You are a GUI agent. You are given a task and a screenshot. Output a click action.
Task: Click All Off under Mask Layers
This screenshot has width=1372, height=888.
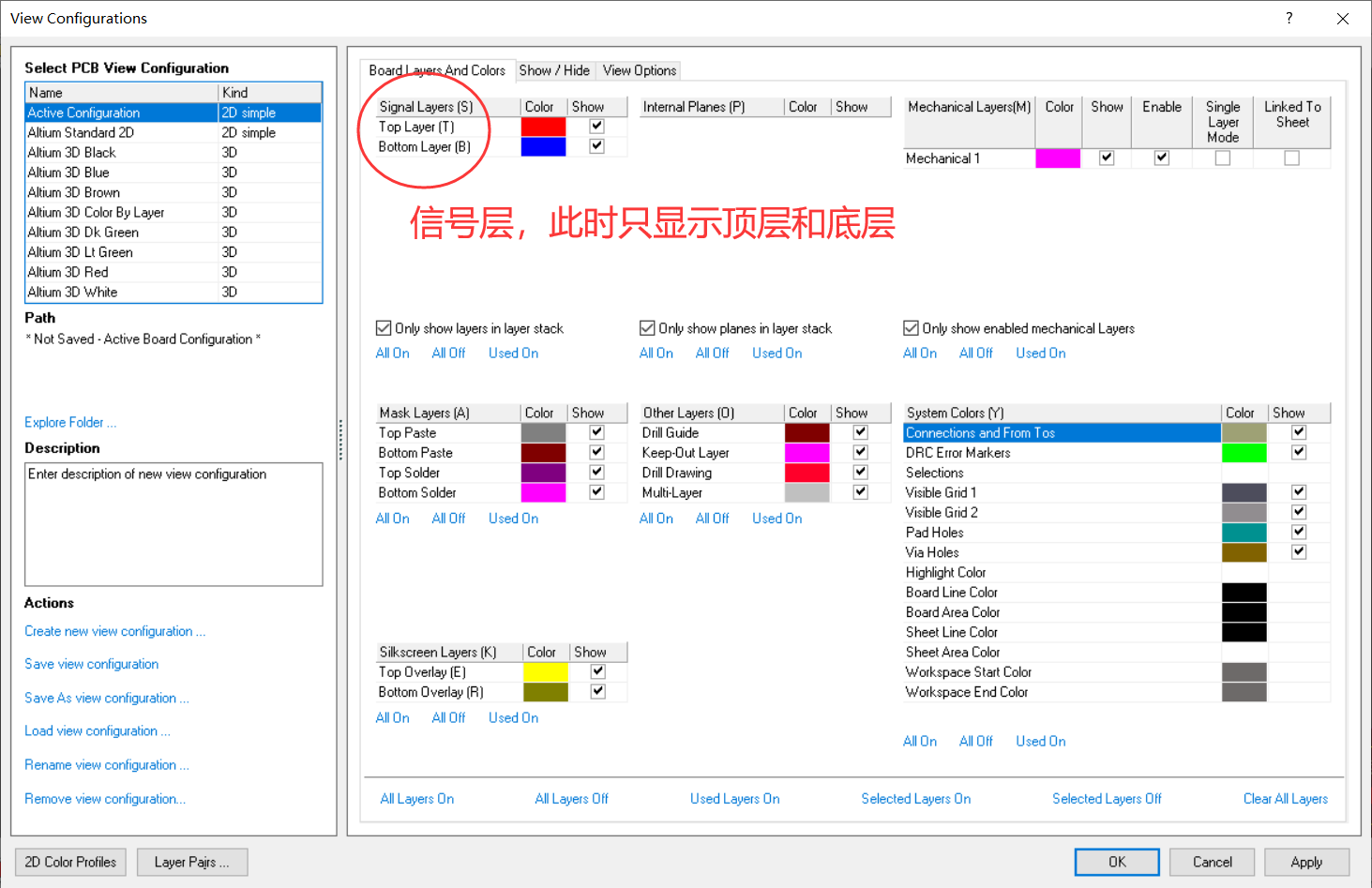point(448,518)
